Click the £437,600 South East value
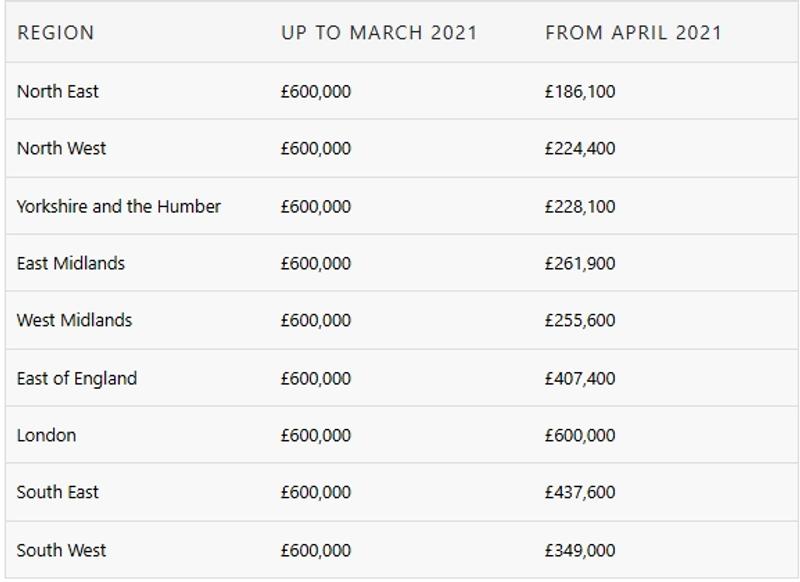This screenshot has height=582, width=800. point(580,492)
